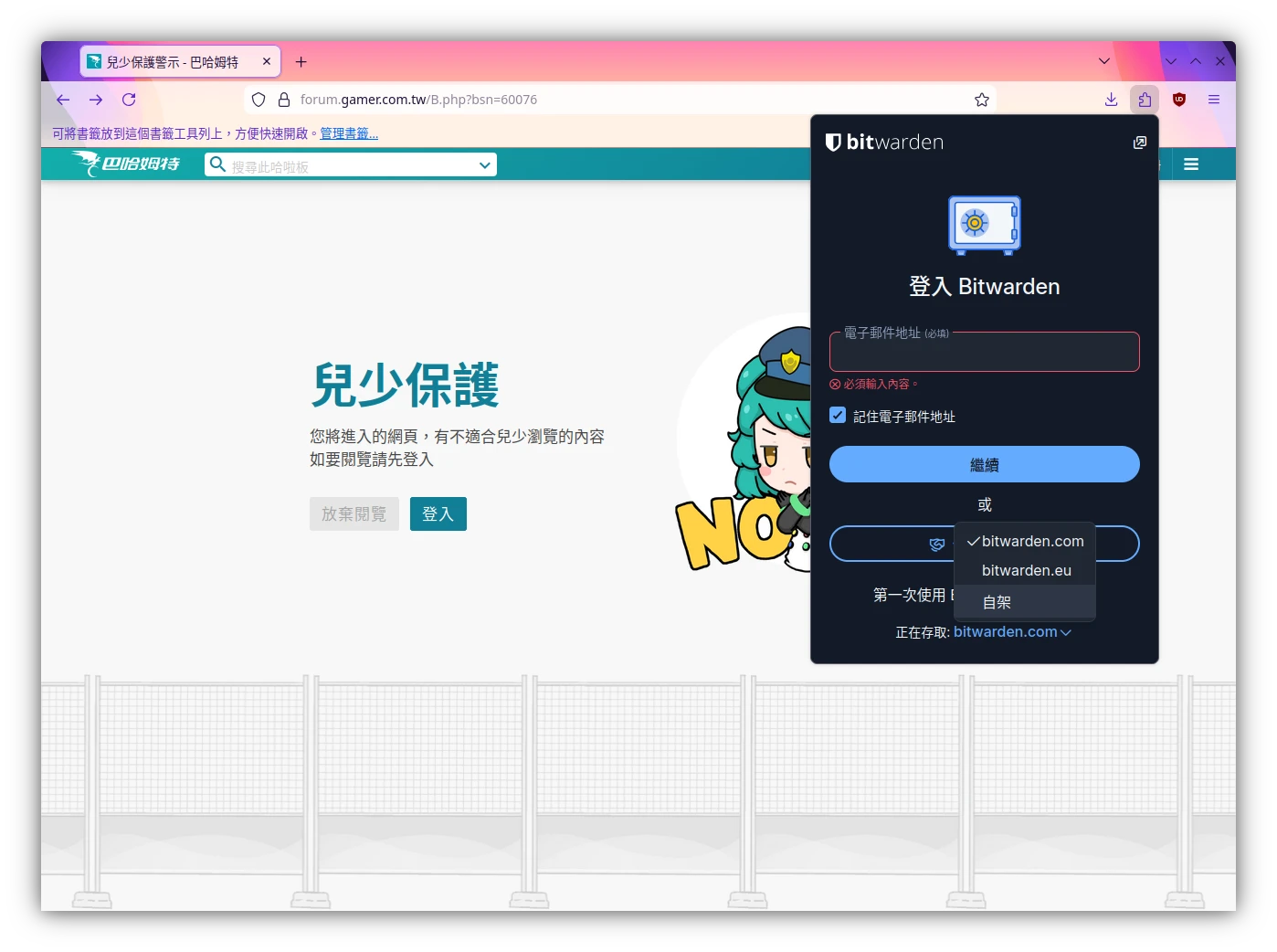Click the 管理書籤 bookmarks link
The image size is (1277, 952).
[349, 133]
